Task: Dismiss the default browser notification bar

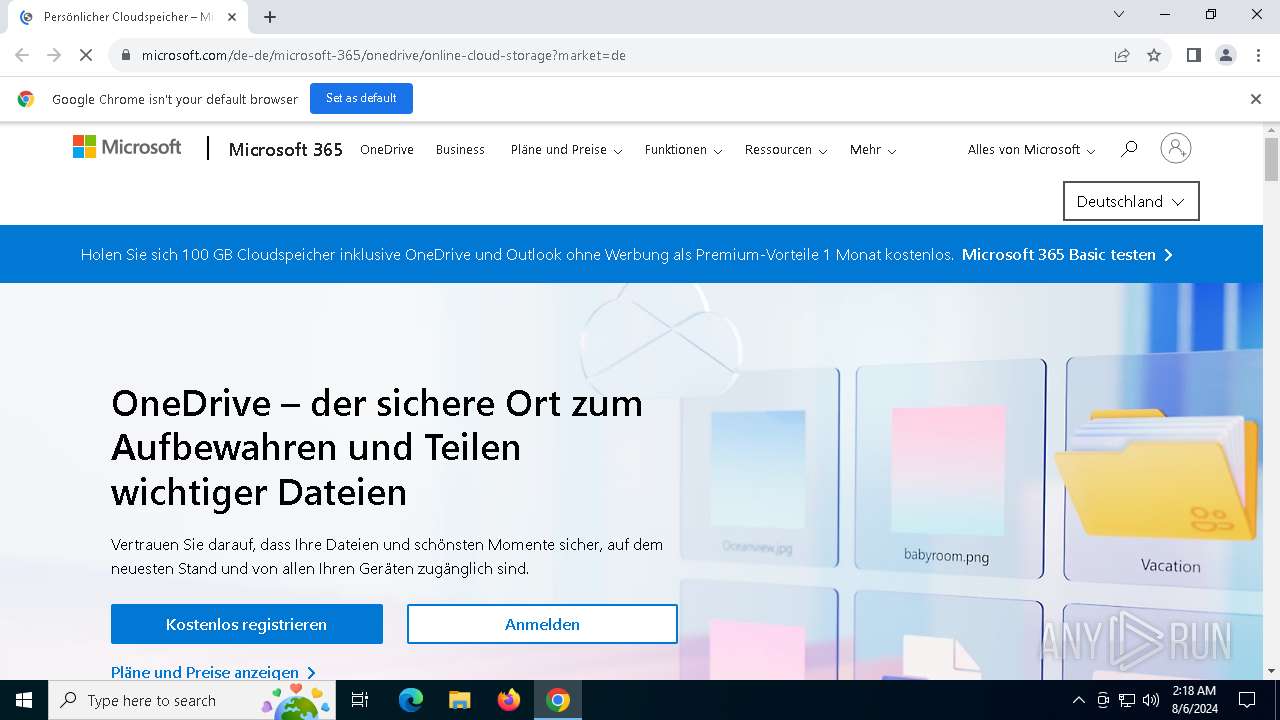Action: click(1256, 99)
